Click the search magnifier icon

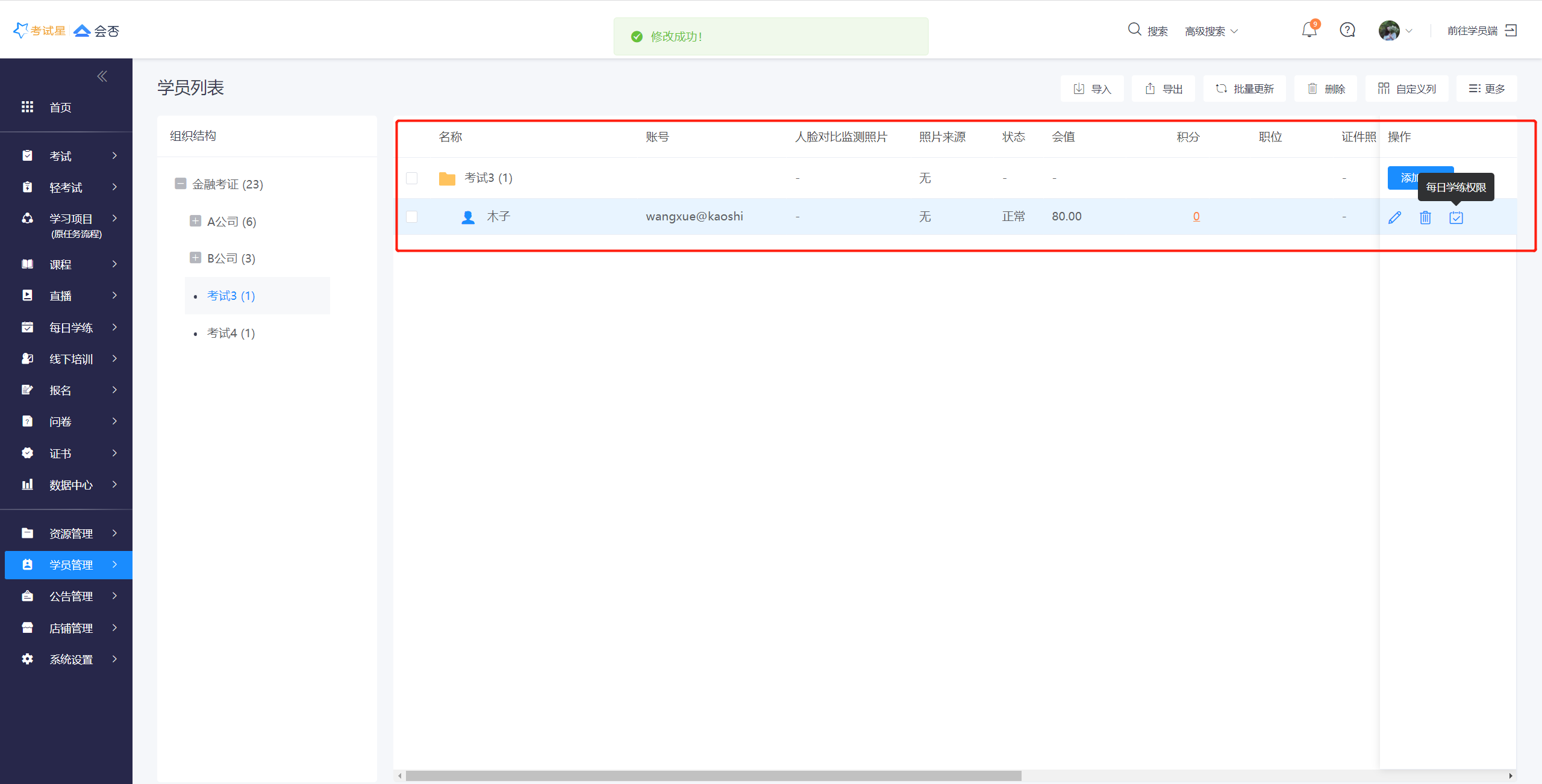(x=1134, y=30)
